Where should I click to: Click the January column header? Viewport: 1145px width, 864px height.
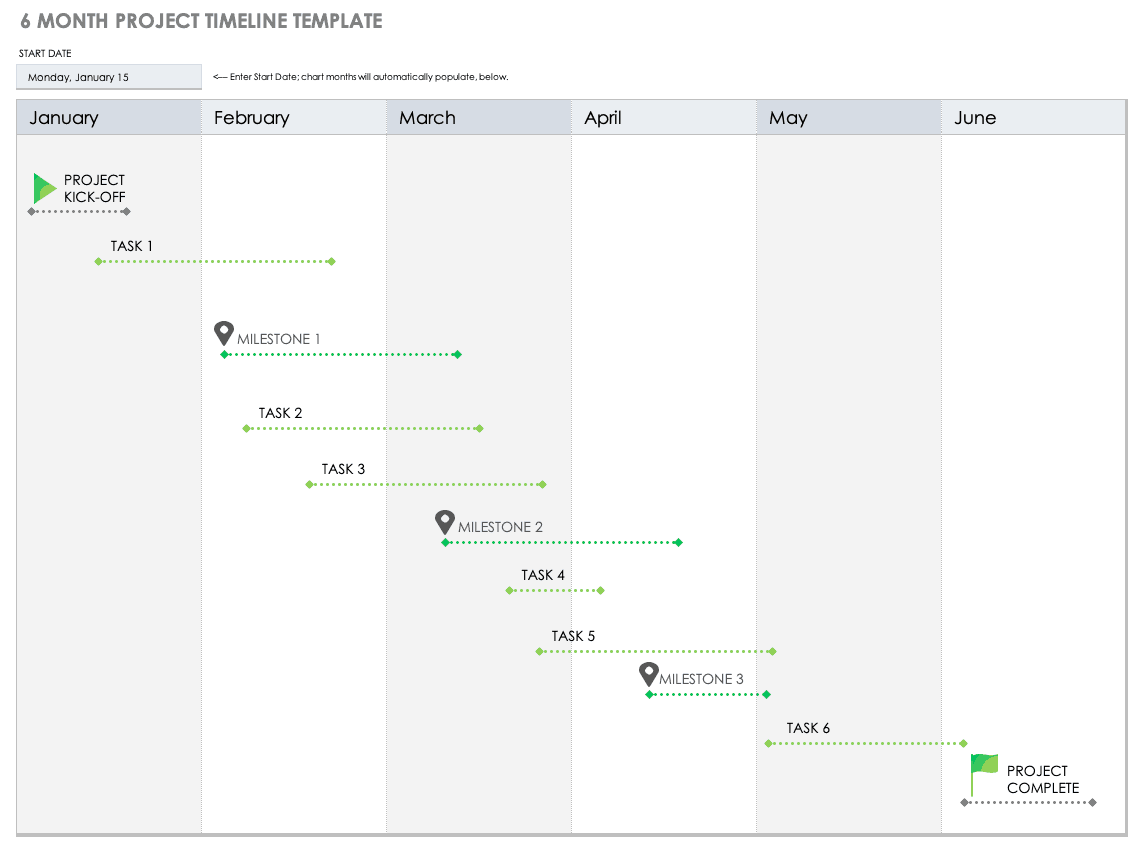[x=63, y=117]
